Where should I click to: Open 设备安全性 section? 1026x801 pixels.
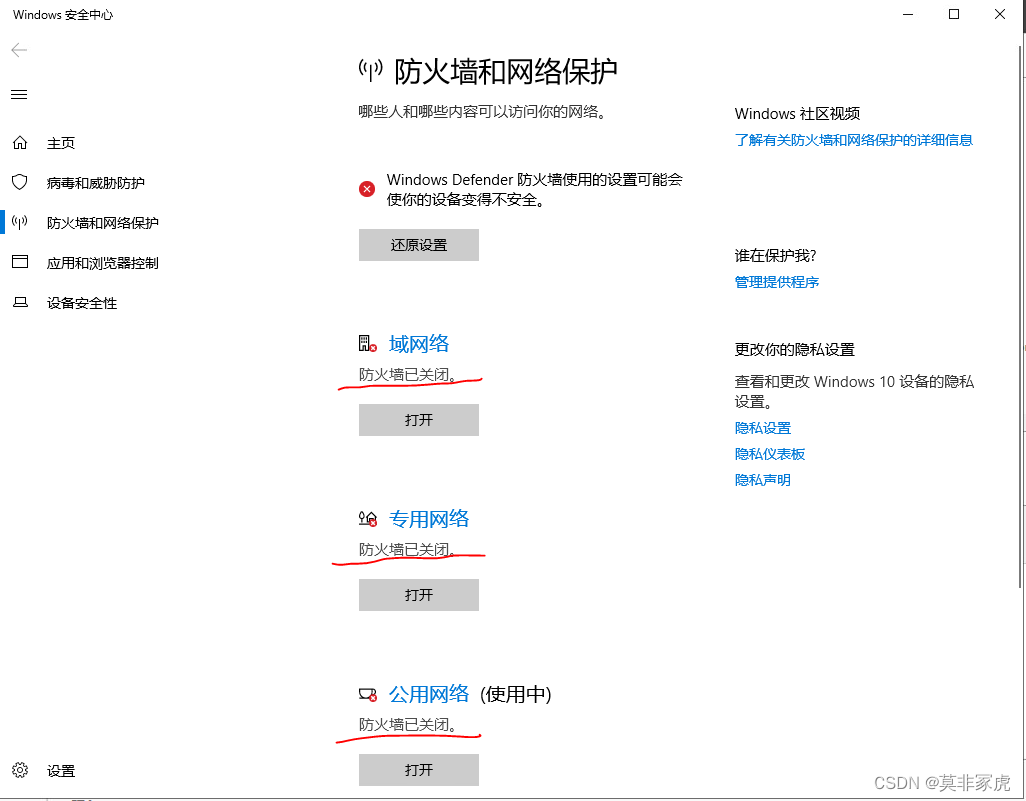(x=82, y=303)
